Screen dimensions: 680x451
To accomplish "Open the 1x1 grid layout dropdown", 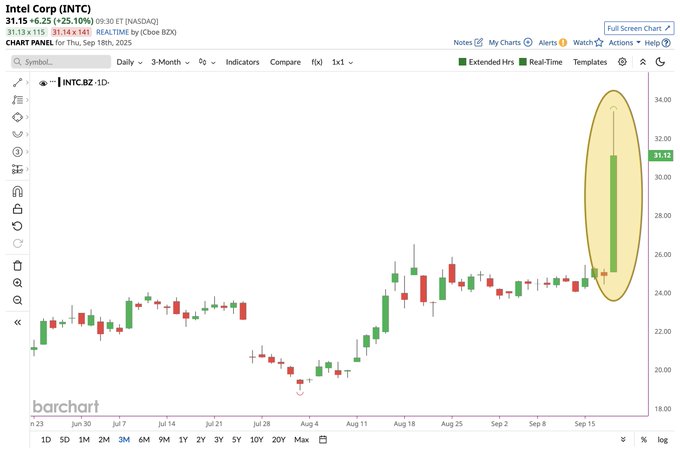I will tap(342, 62).
